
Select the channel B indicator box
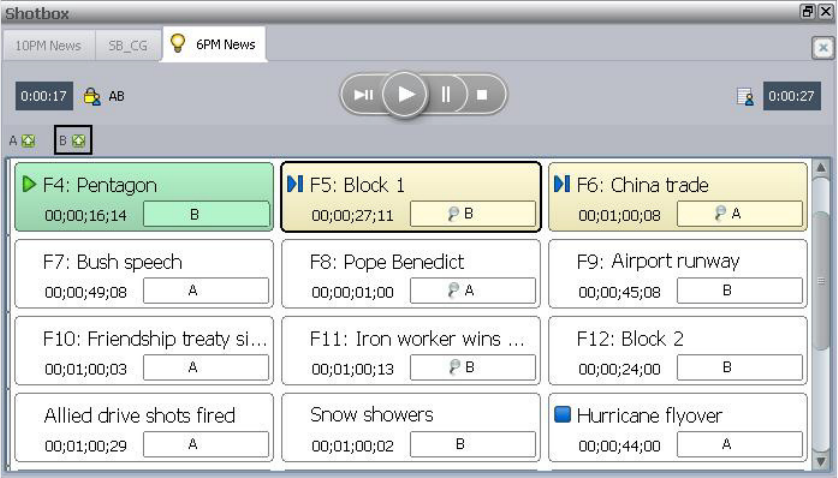tap(73, 140)
